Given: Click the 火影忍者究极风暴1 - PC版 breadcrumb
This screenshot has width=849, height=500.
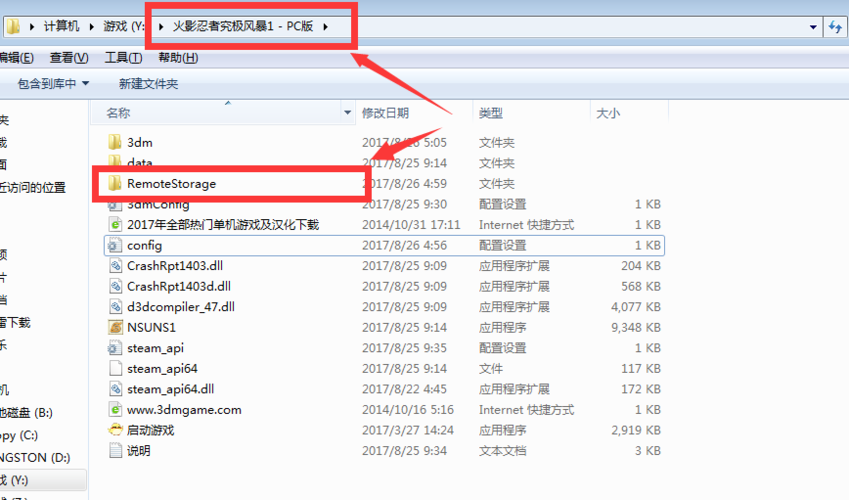Looking at the screenshot, I should click(243, 27).
